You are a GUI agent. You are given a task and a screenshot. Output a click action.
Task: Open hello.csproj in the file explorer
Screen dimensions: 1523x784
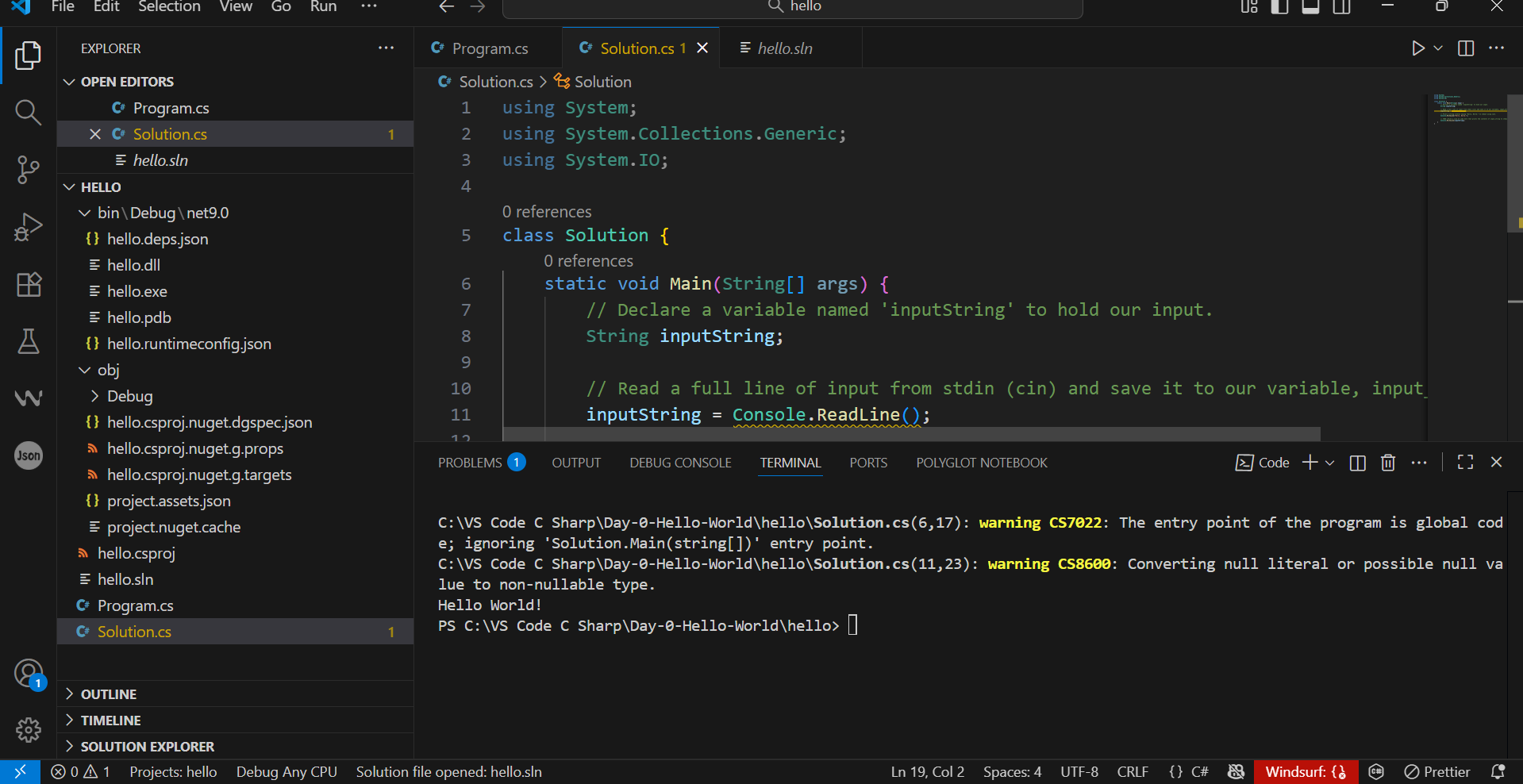click(x=136, y=553)
